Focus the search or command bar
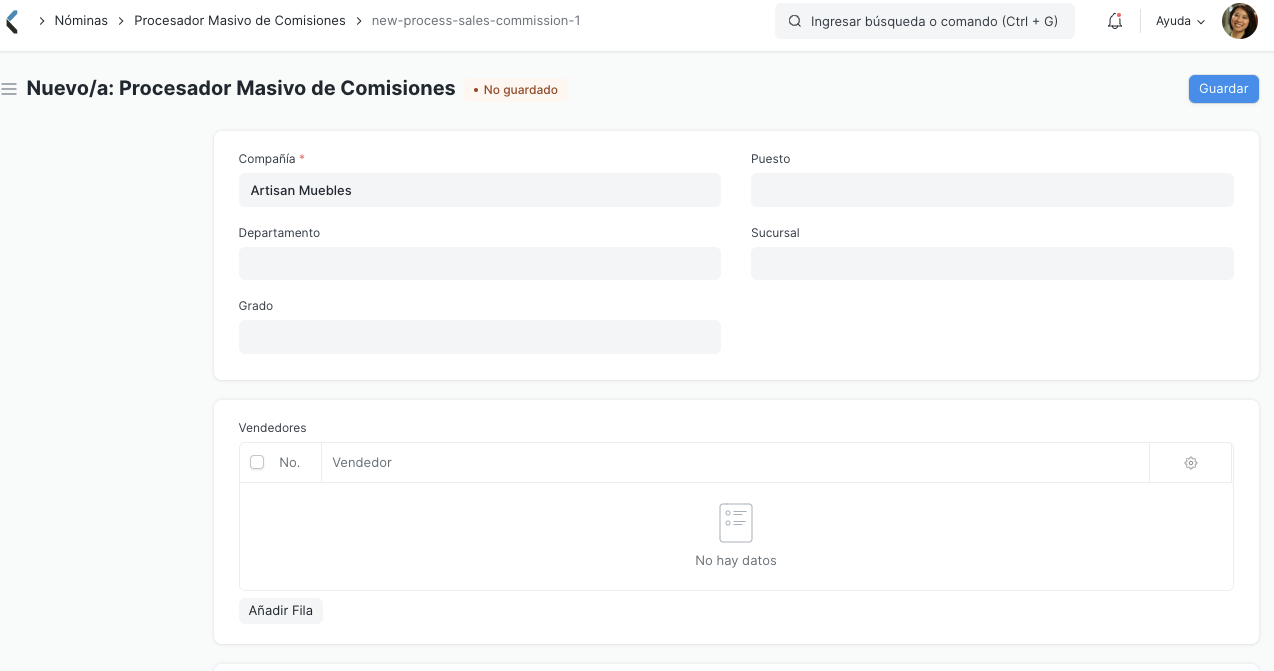Screen dimensions: 1274x671 [x=925, y=21]
